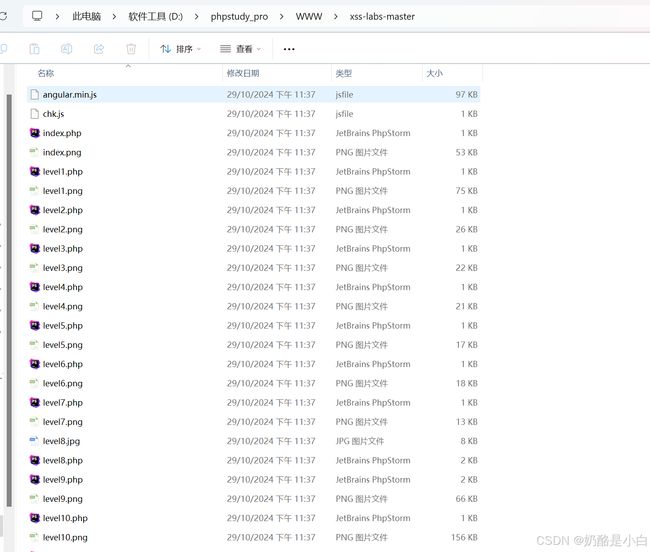This screenshot has height=552, width=650.
Task: Click the PhpStorm icon of level3.php
Action: click(35, 249)
